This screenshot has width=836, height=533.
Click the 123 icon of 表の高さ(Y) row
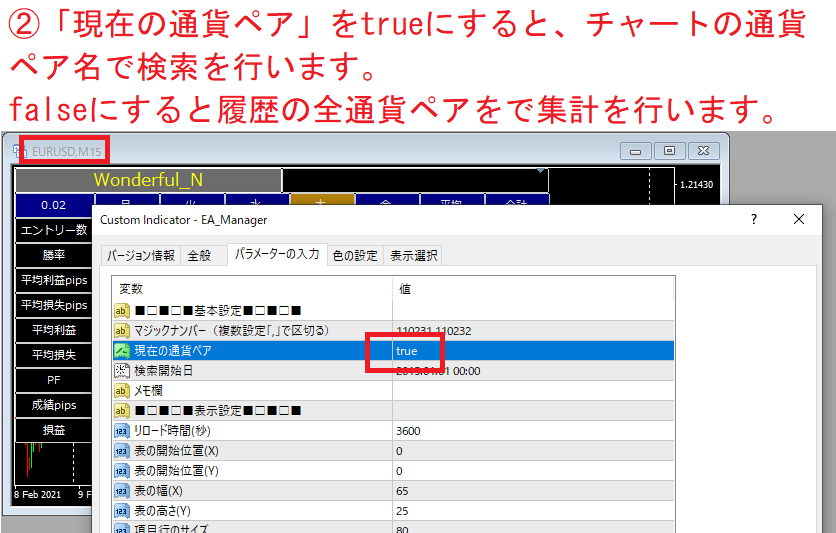[122, 511]
